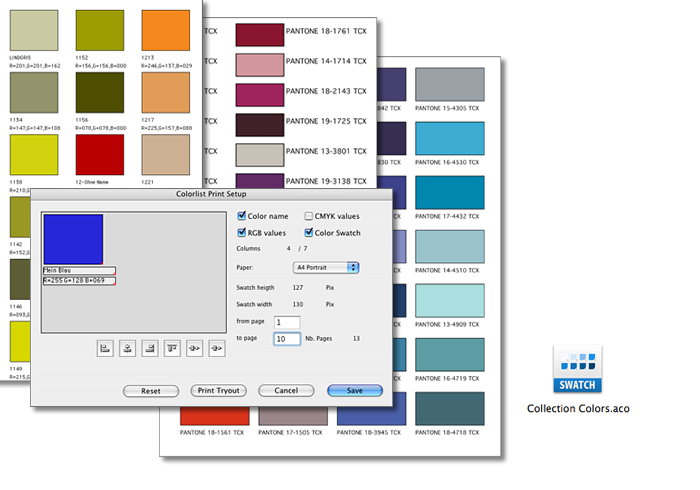This screenshot has width=700, height=490.
Task: Click the dark olive 1156 swatch
Action: click(100, 92)
